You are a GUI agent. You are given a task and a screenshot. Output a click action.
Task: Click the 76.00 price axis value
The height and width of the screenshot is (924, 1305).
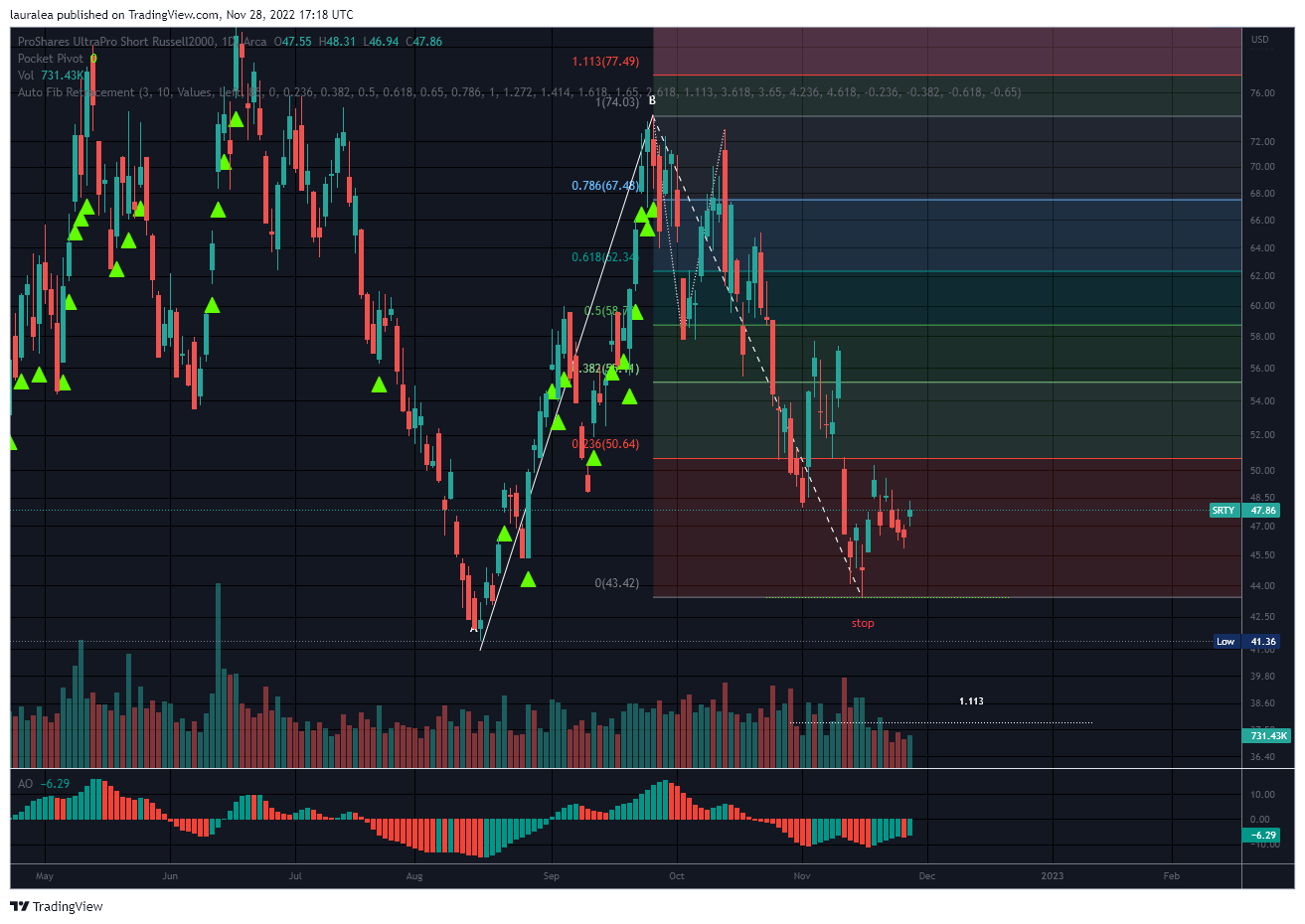[1262, 93]
